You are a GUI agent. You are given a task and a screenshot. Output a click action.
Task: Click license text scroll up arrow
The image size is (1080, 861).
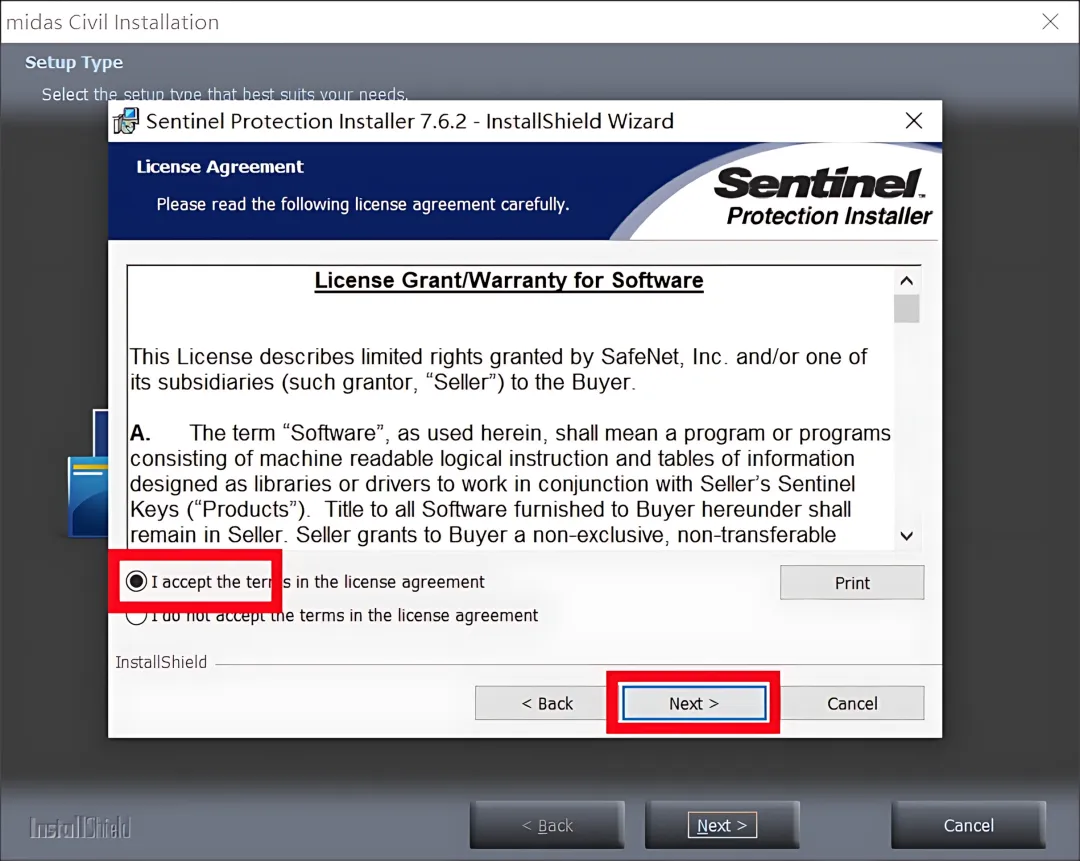tap(906, 280)
